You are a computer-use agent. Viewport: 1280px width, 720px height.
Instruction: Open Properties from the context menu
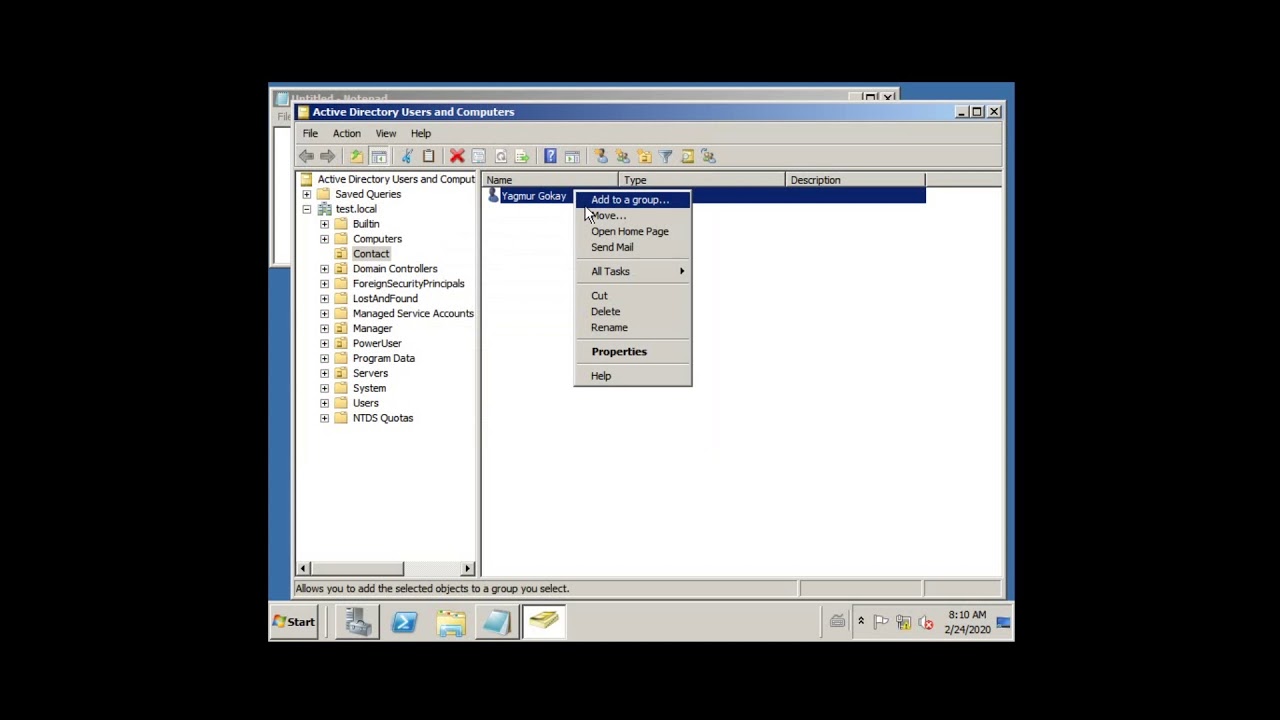[x=632, y=351]
